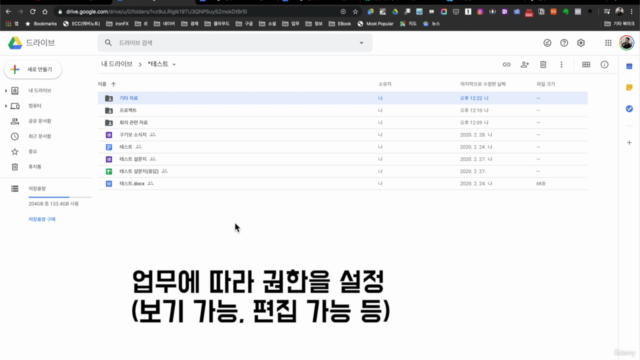Select 컴퓨터 in sidebar

35,106
